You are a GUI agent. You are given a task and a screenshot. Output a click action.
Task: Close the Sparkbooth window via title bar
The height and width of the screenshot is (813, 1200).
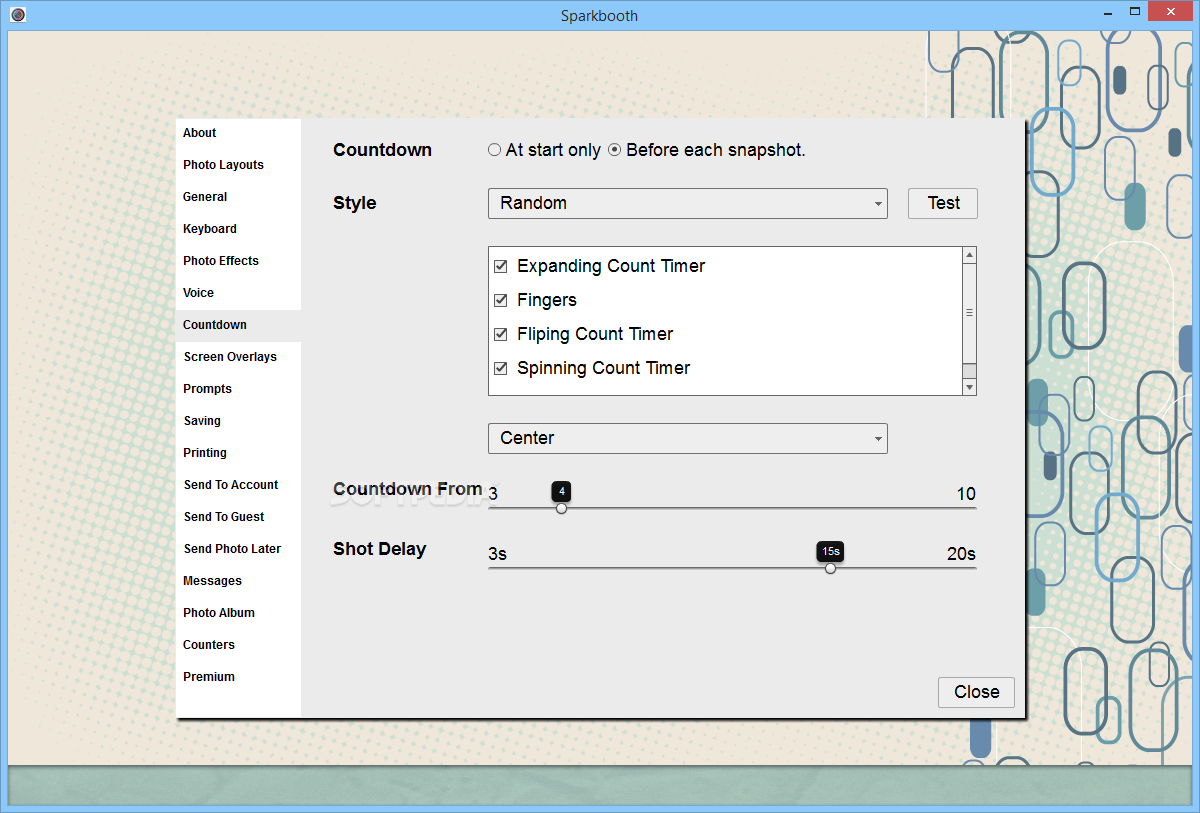pyautogui.click(x=1169, y=13)
